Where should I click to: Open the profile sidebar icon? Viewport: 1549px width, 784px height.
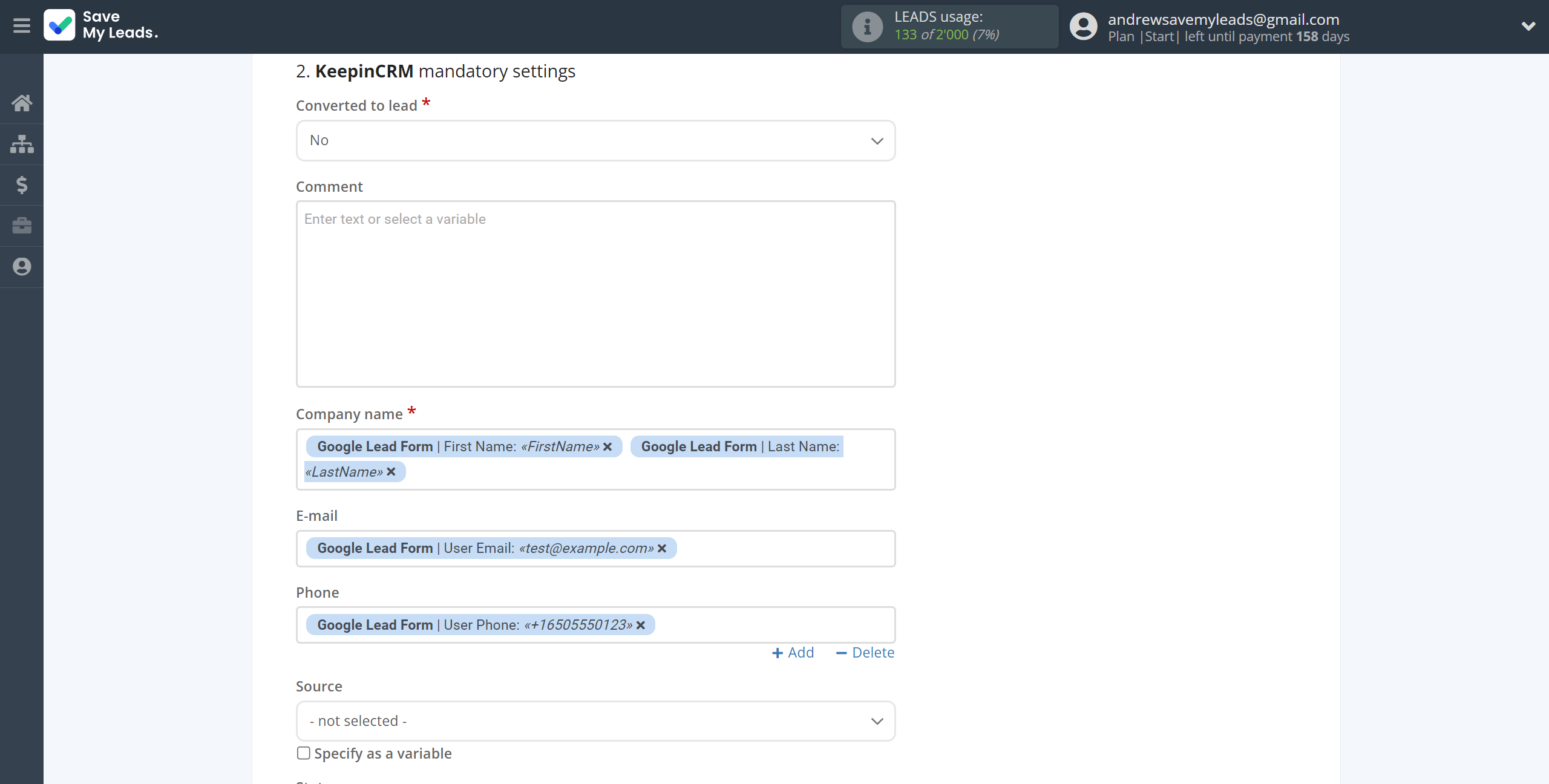pos(22,267)
